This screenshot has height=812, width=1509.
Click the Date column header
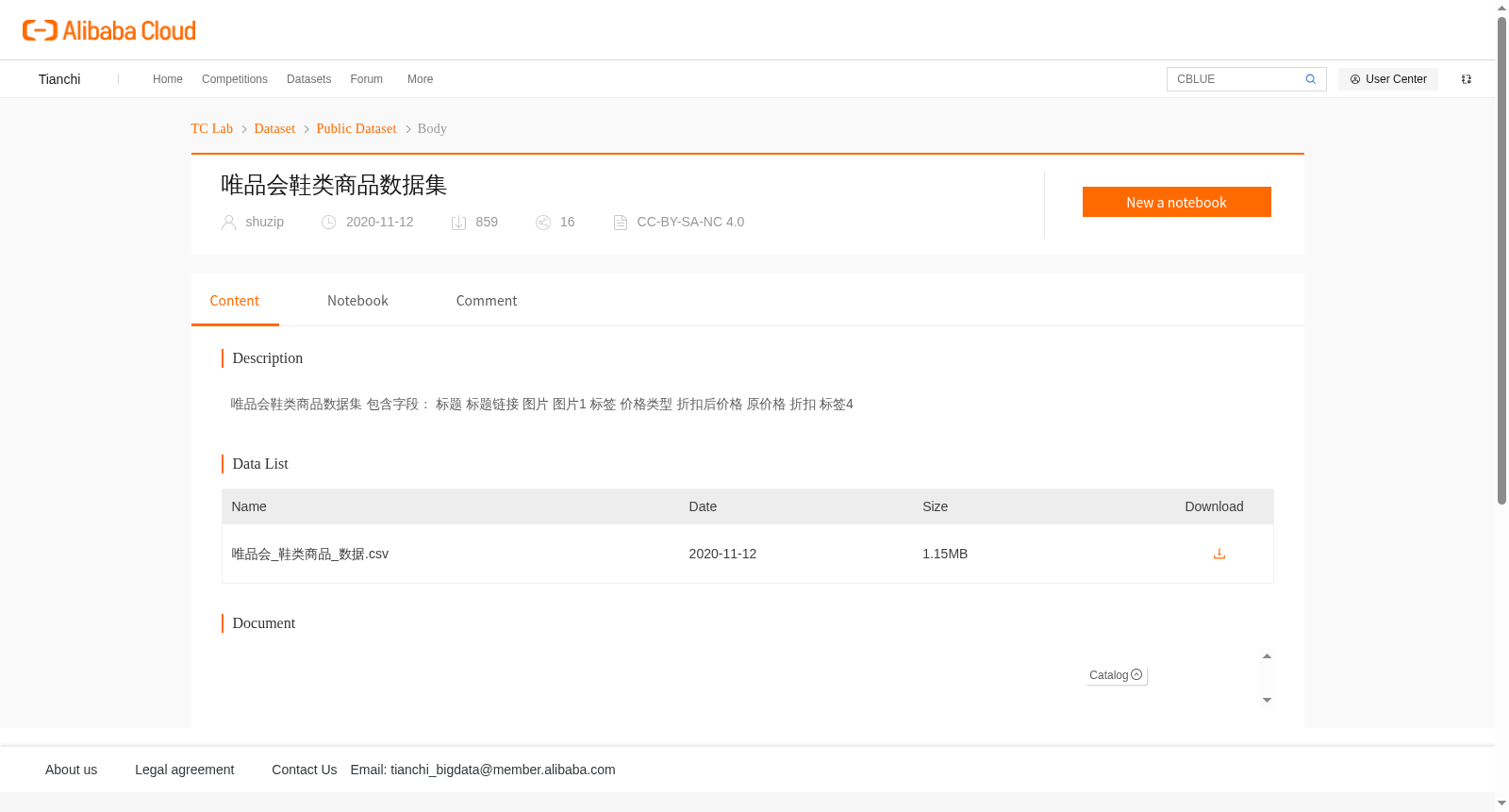tap(703, 506)
